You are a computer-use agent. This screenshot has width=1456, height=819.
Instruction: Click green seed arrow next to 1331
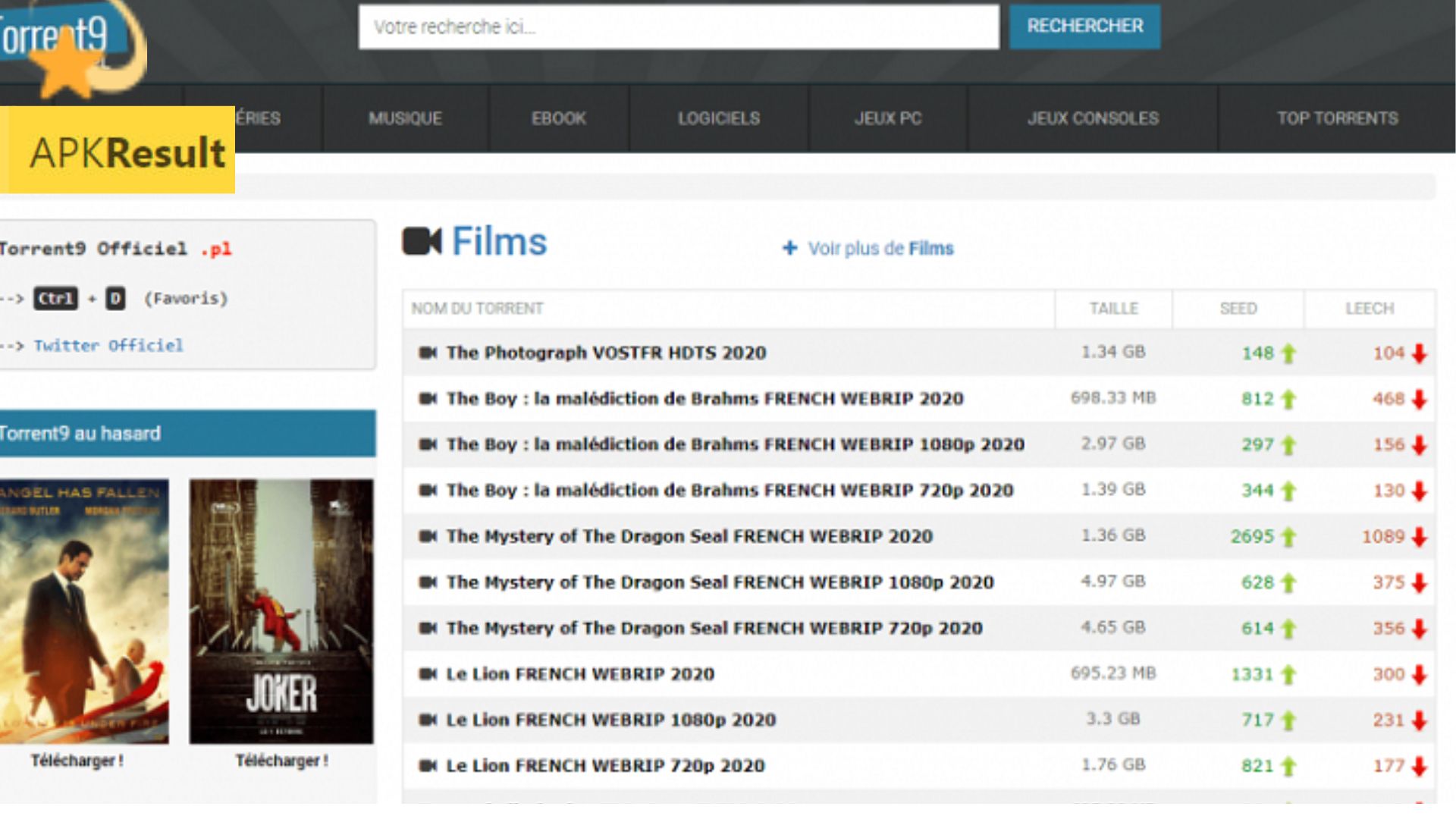click(x=1288, y=675)
